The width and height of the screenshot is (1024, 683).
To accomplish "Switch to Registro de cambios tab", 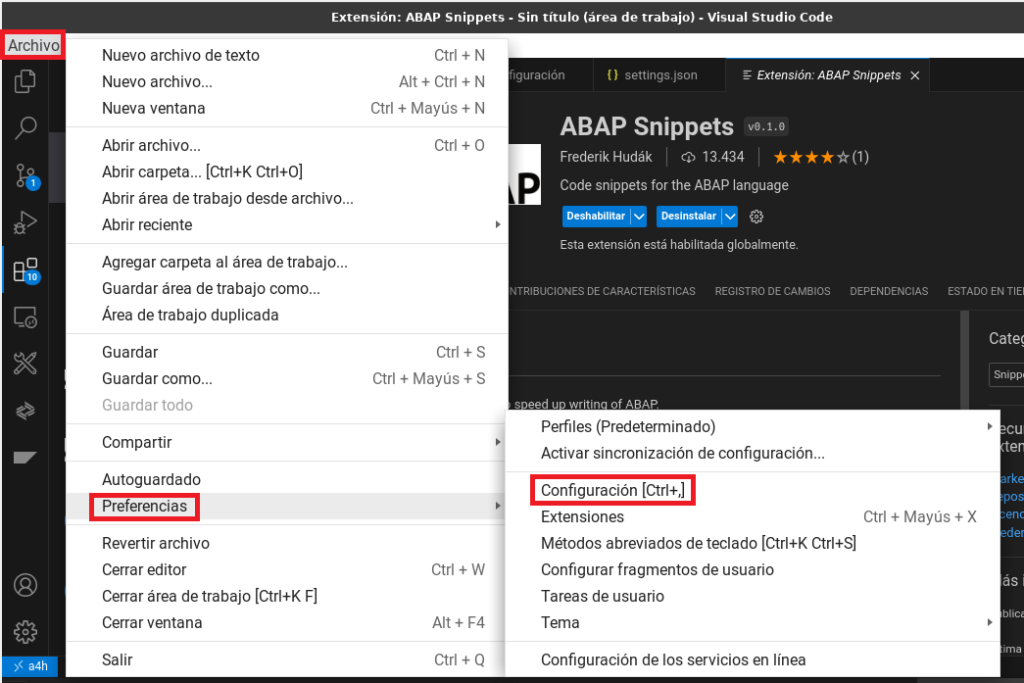I will click(773, 291).
